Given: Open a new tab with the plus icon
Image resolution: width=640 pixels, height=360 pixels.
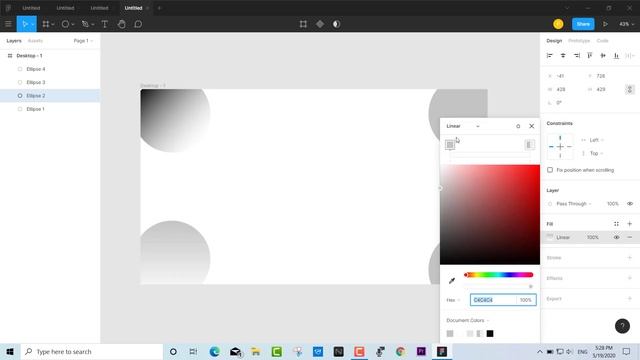Looking at the screenshot, I should (160, 8).
